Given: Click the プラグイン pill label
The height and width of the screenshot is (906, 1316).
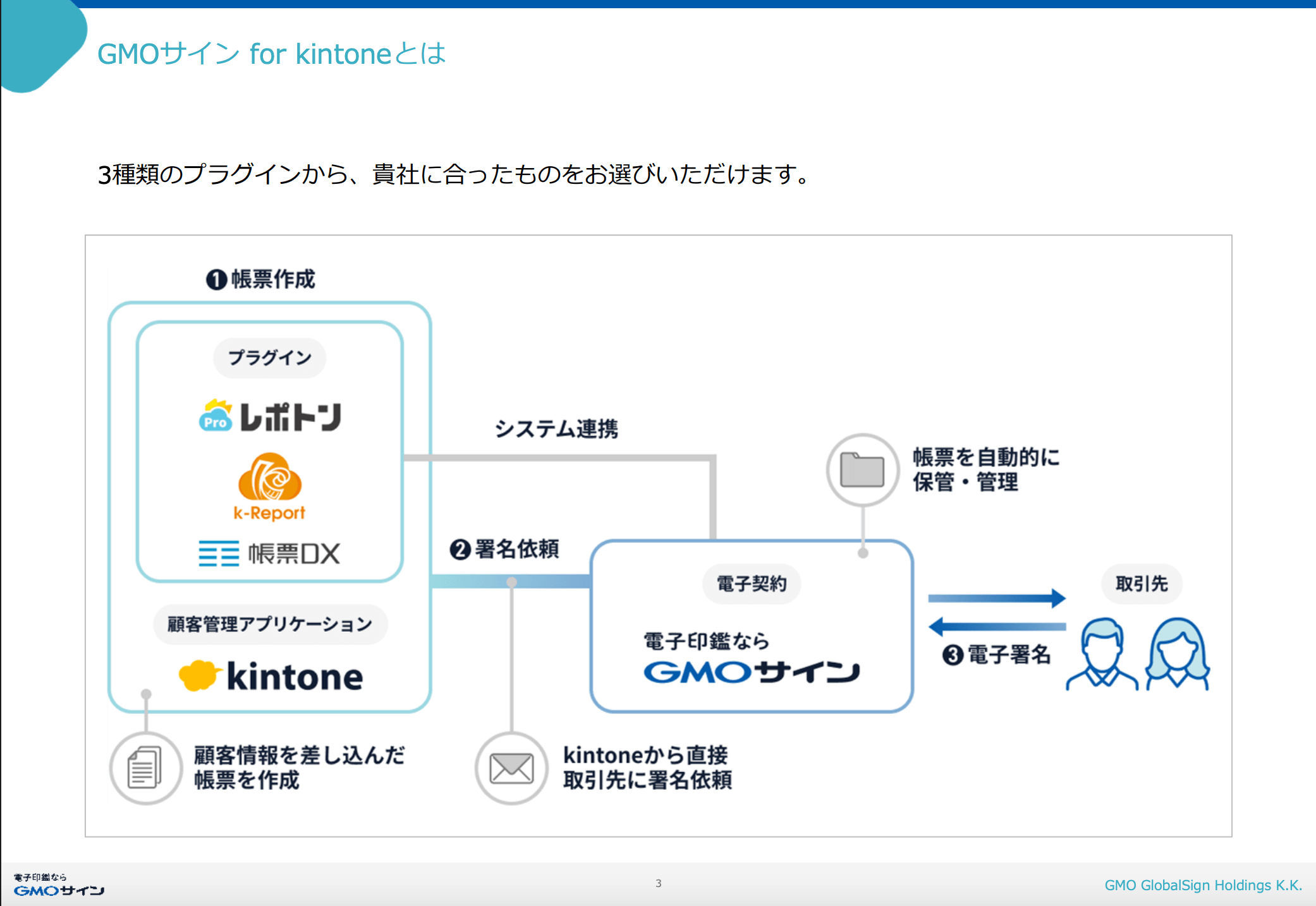Looking at the screenshot, I should click(270, 358).
